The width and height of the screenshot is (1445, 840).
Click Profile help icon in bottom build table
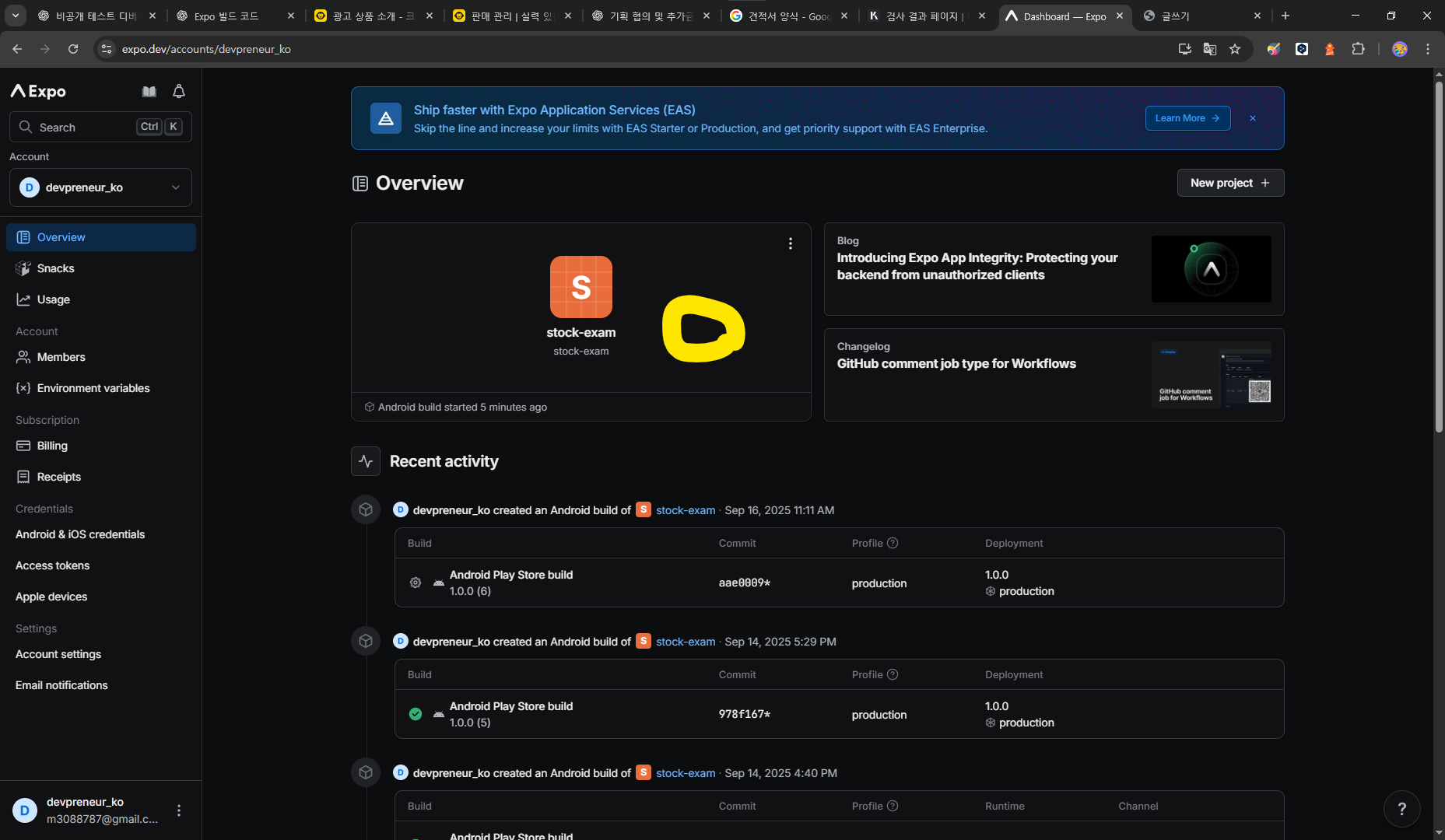893,806
